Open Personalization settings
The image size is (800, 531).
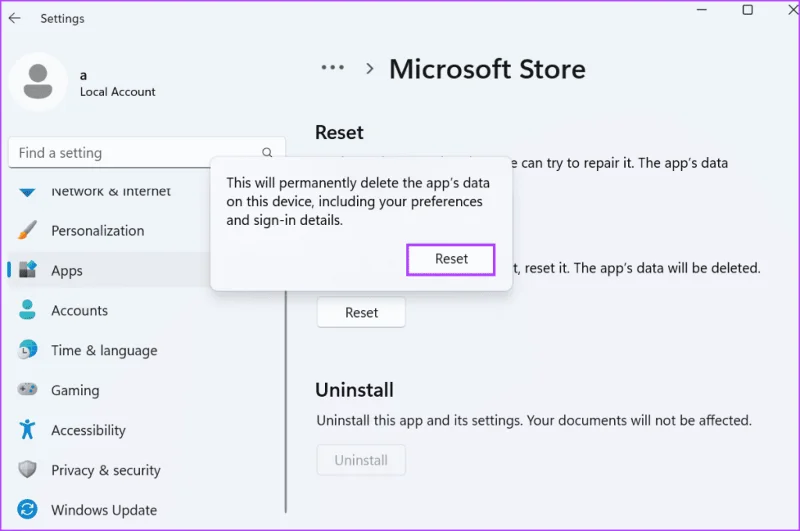110,231
